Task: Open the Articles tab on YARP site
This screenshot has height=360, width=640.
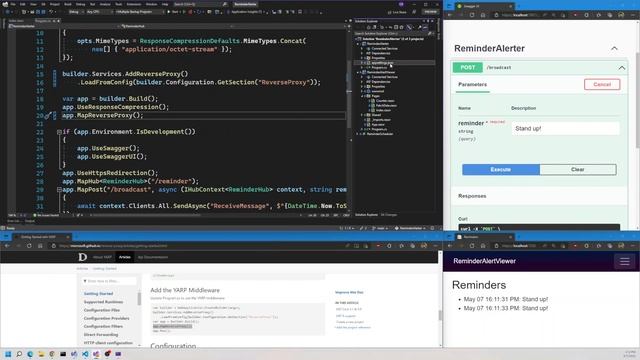Action: 124,257
